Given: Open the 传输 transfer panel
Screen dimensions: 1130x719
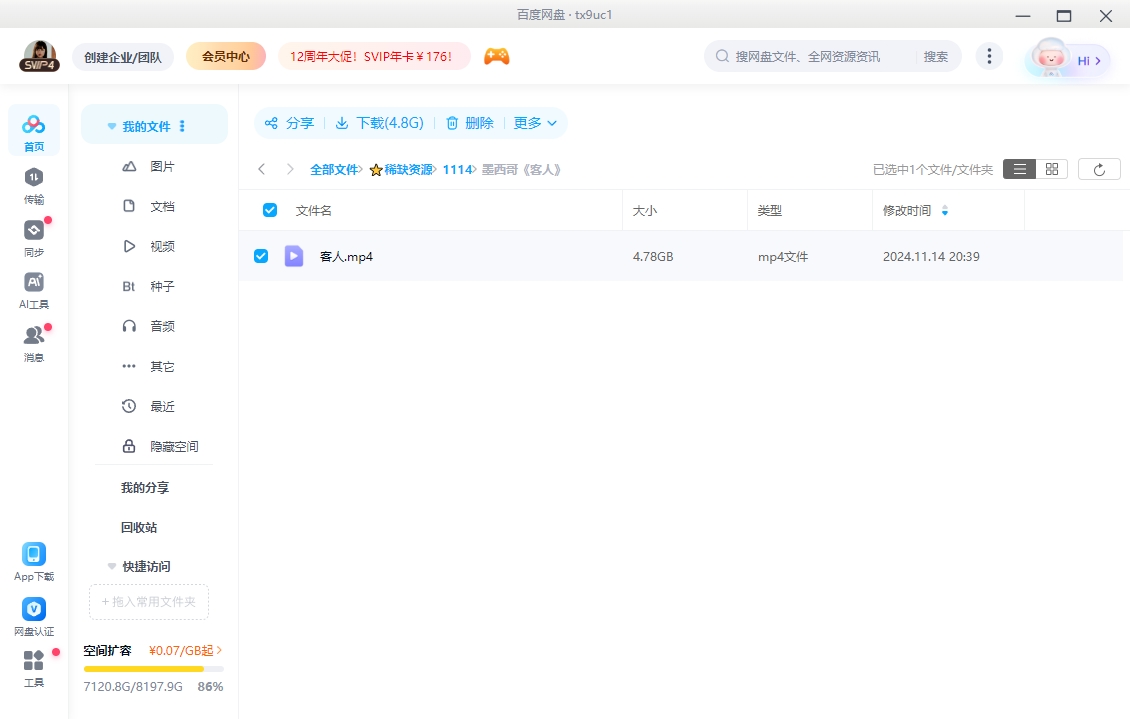Looking at the screenshot, I should (x=34, y=186).
